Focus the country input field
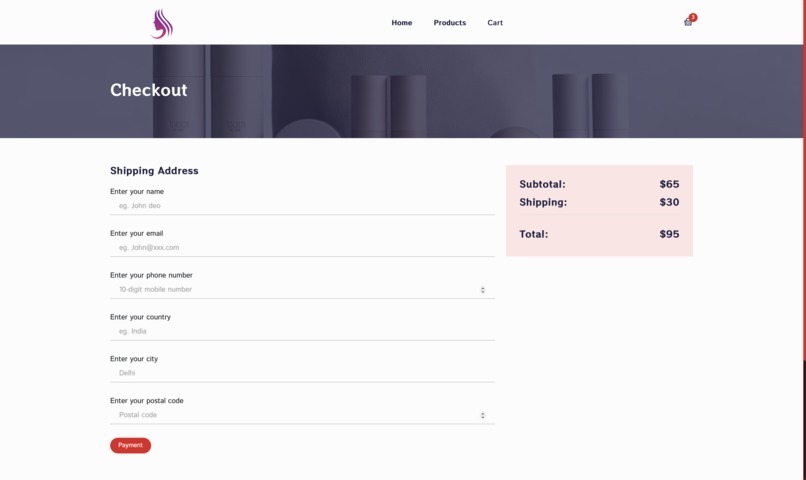The height and width of the screenshot is (480, 806). point(302,331)
